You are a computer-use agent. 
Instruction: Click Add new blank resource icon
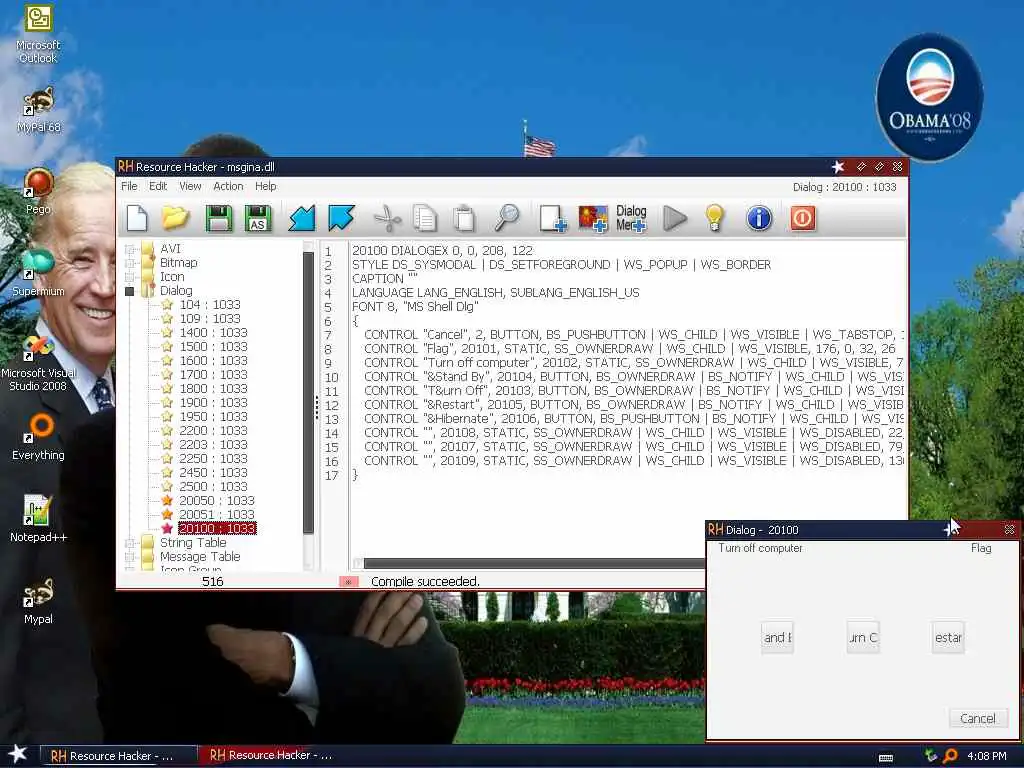click(552, 218)
